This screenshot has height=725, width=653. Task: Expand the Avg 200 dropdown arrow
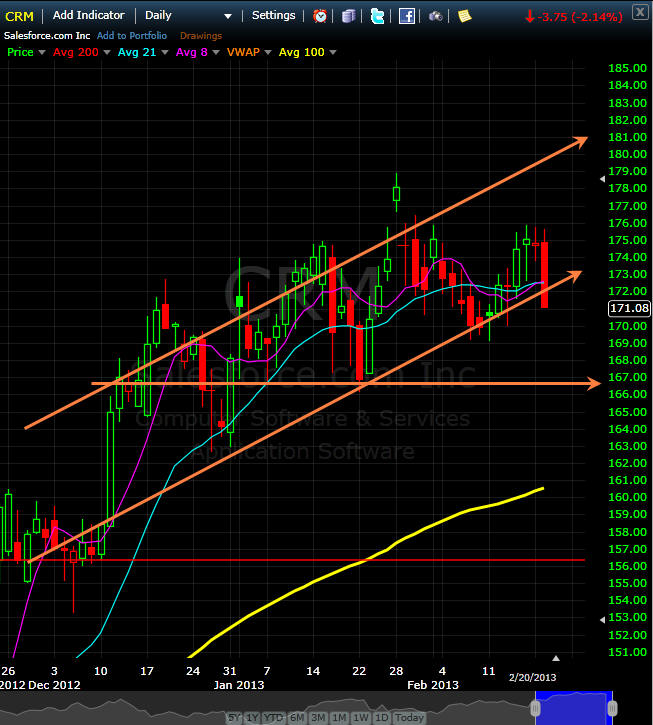[107, 53]
